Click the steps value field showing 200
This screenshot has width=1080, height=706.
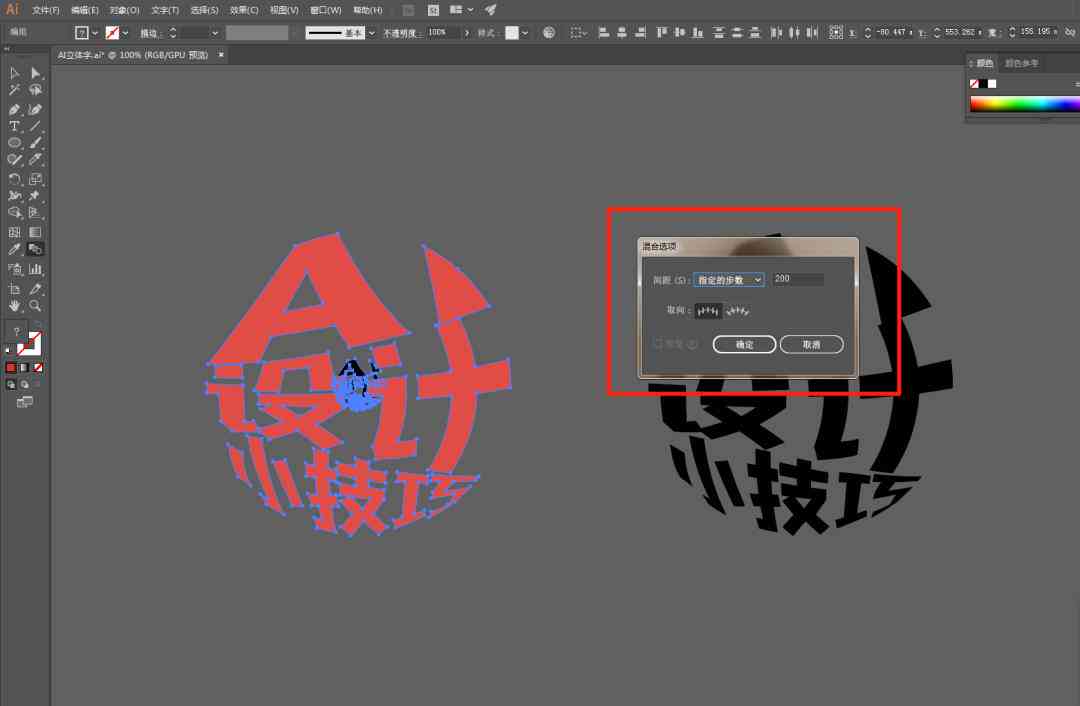tap(797, 279)
